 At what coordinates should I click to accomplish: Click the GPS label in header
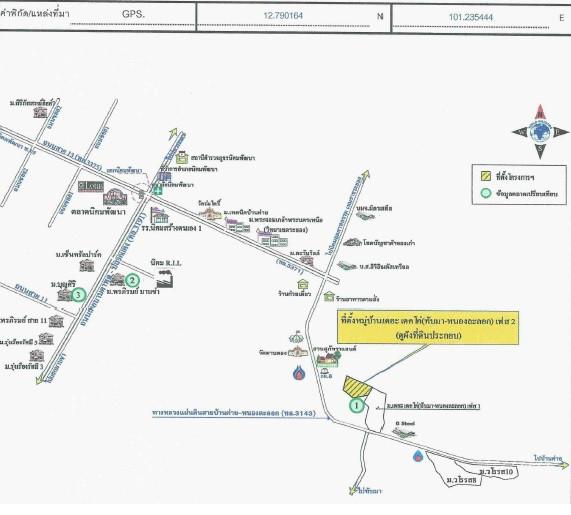click(x=133, y=14)
